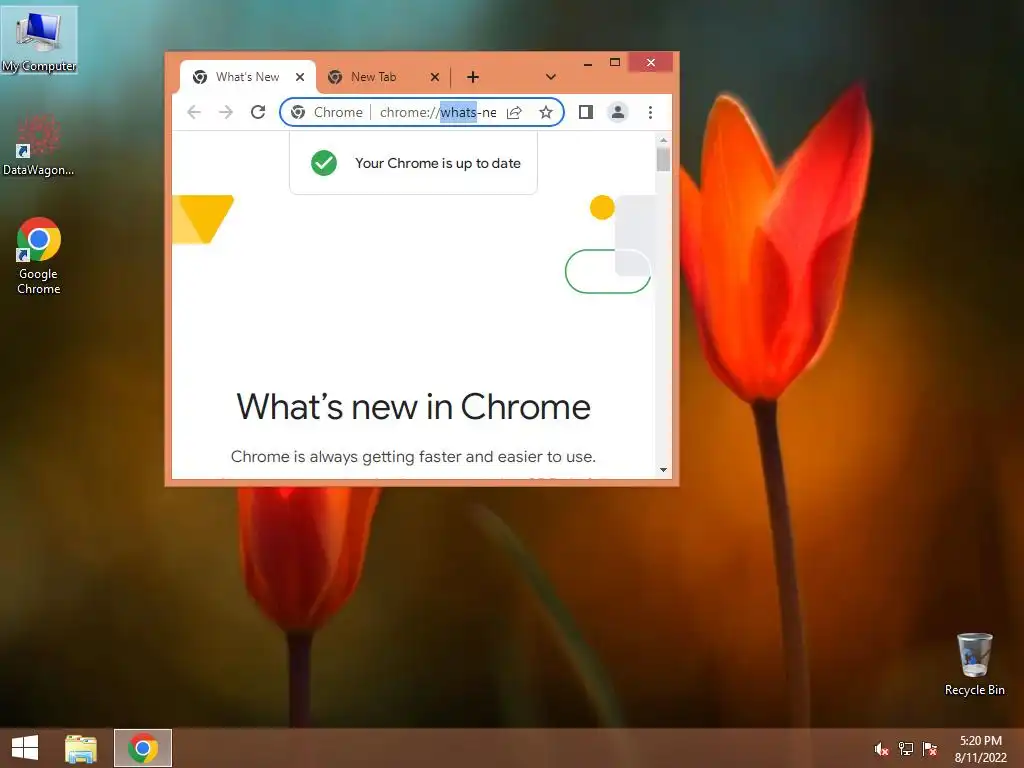The image size is (1024, 768).
Task: Expand the tab search chevron
Action: click(x=551, y=77)
